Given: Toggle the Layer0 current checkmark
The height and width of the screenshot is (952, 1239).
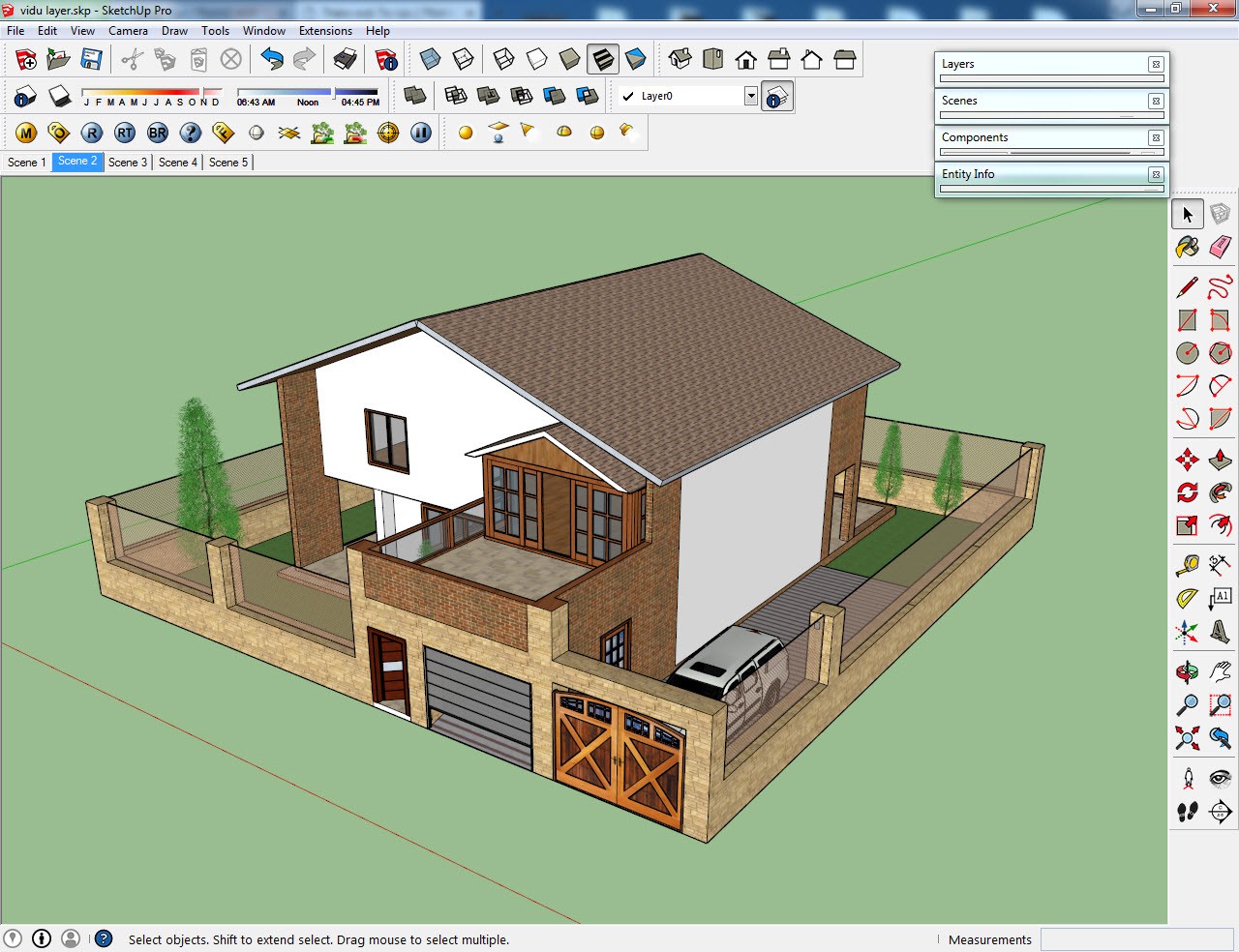Looking at the screenshot, I should point(628,96).
